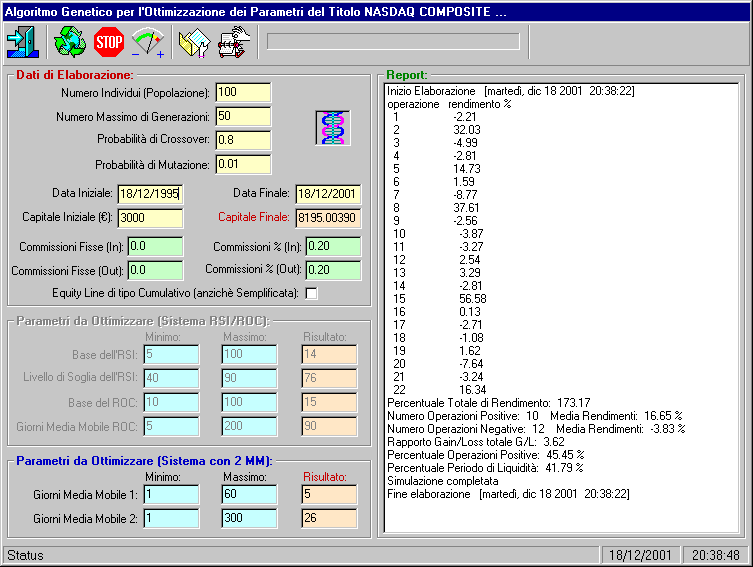Focus the Data Finale date field

(x=328, y=194)
